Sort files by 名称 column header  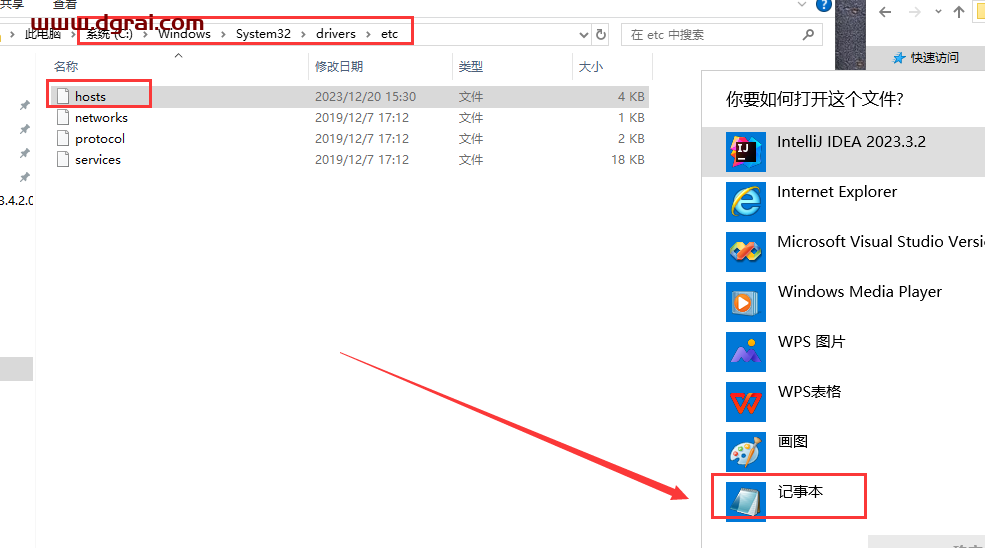pos(66,67)
